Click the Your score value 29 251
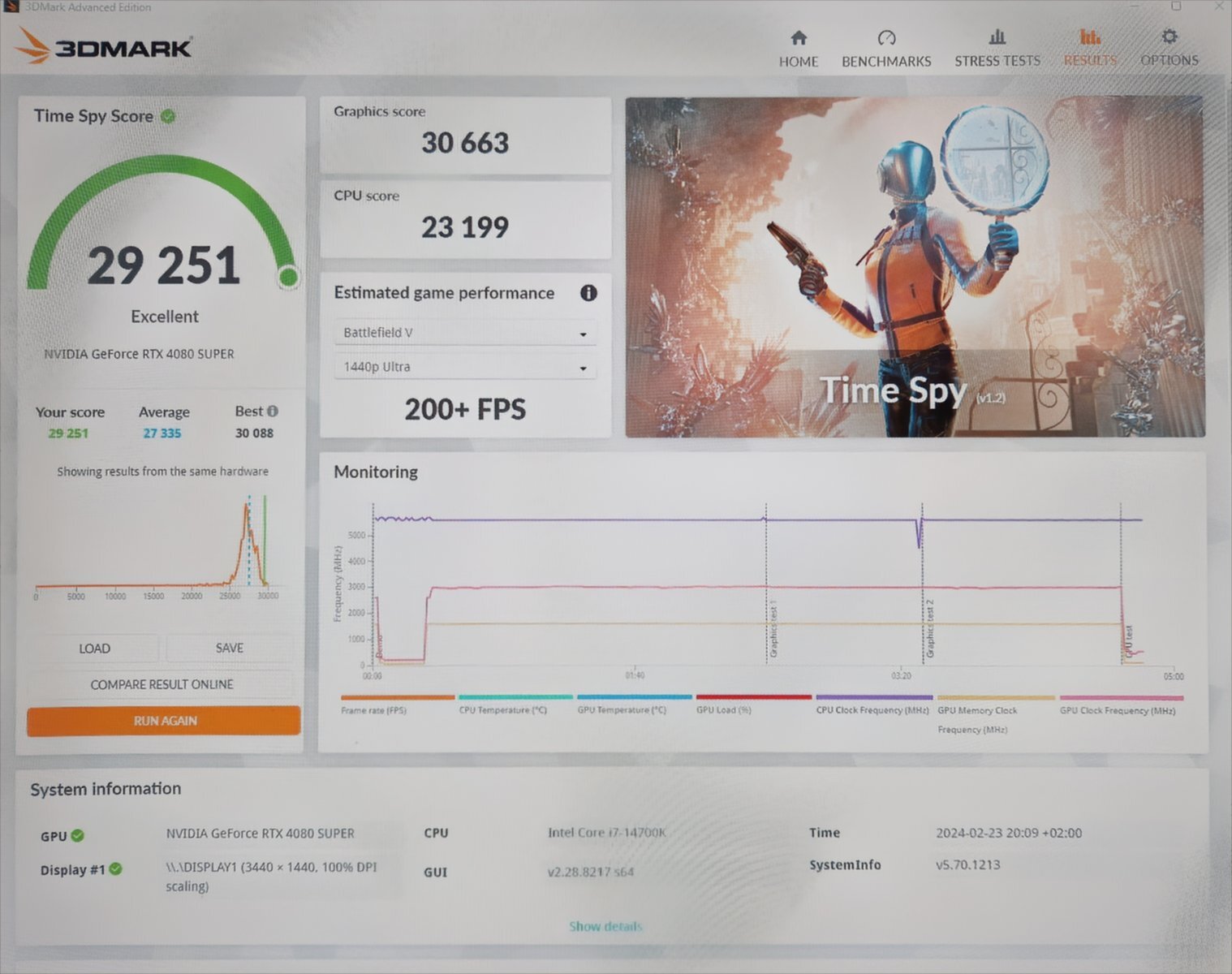This screenshot has width=1232, height=974. (68, 433)
